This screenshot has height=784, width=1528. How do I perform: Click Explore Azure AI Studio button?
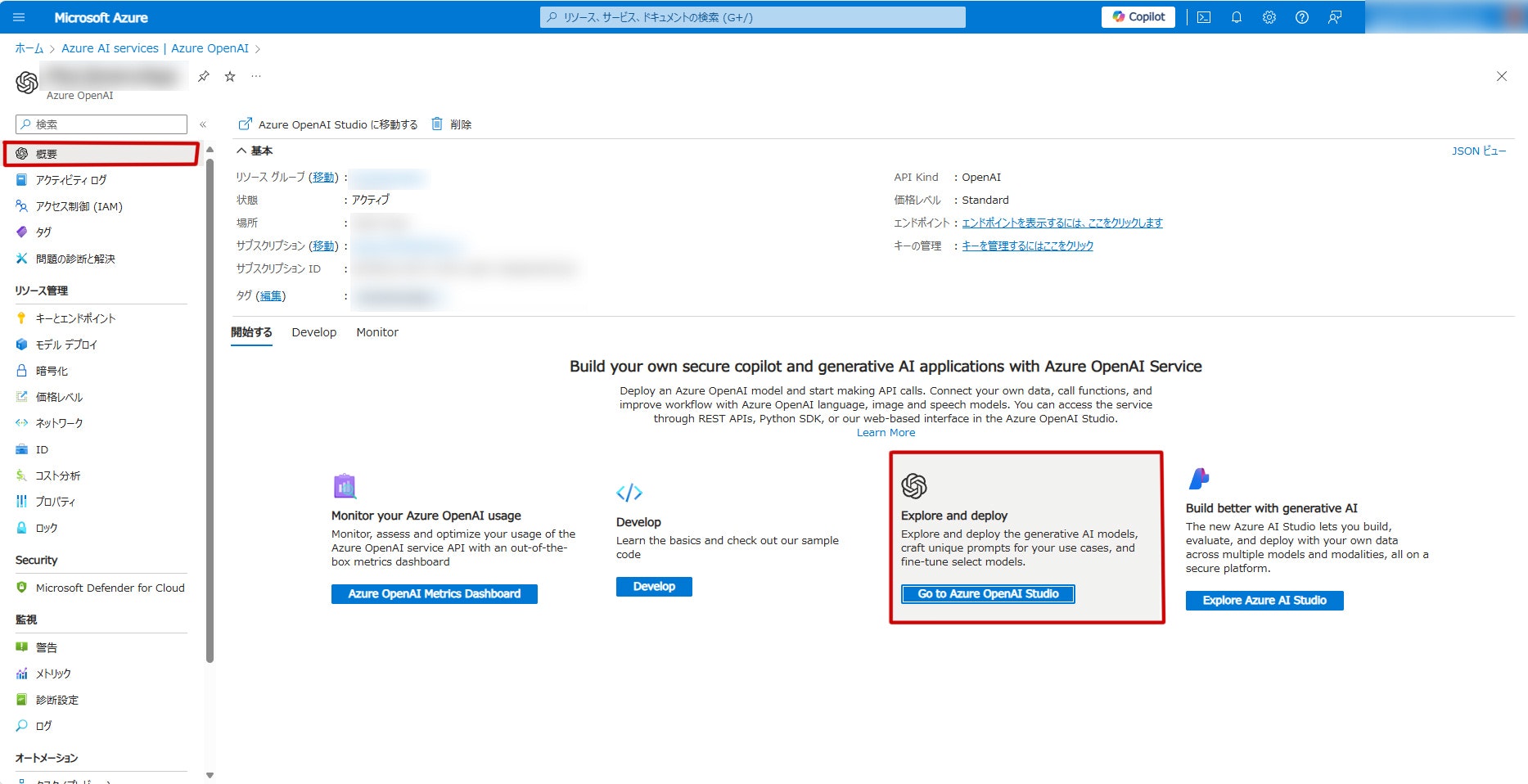[1264, 601]
